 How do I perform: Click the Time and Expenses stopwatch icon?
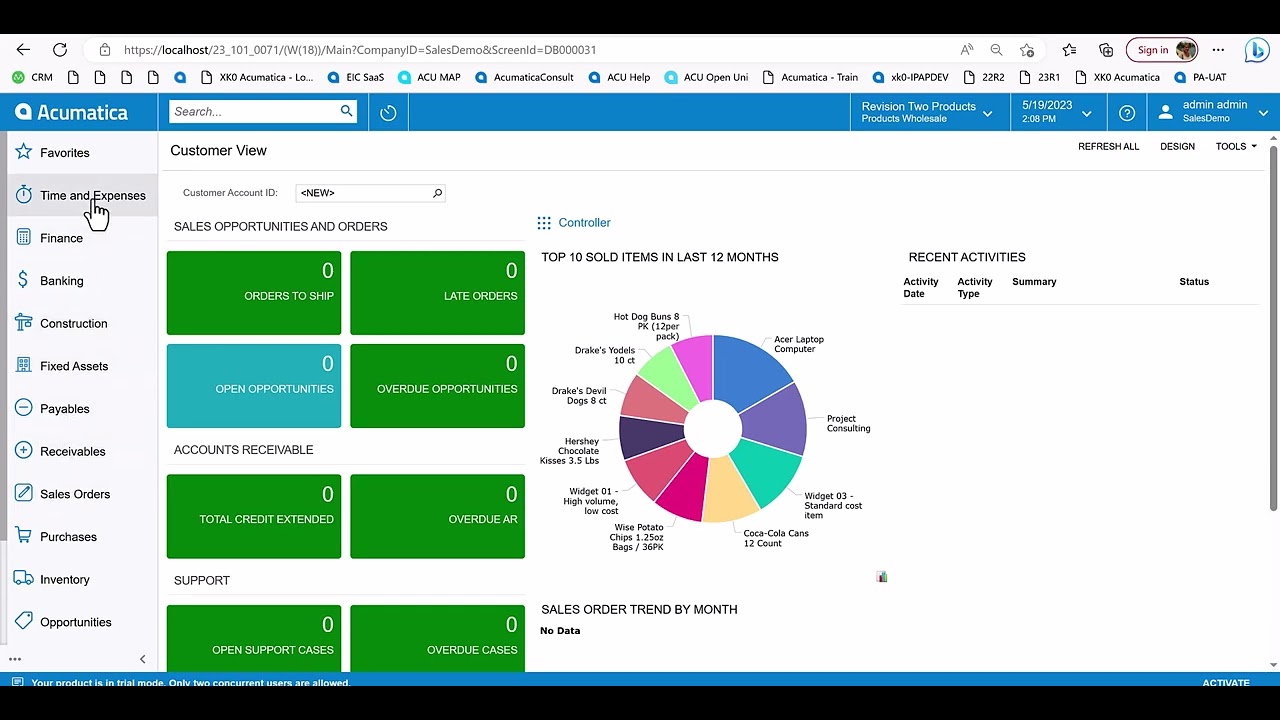coord(23,195)
